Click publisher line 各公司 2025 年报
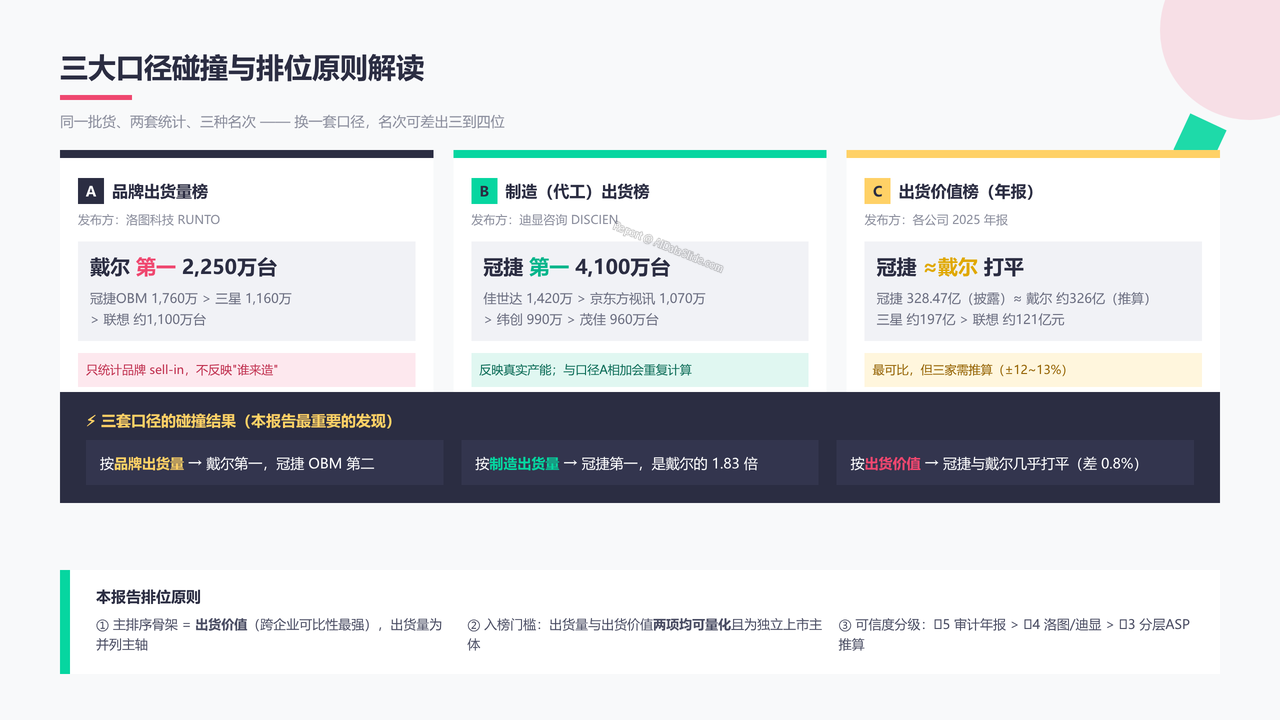Image resolution: width=1280 pixels, height=720 pixels. (936, 219)
